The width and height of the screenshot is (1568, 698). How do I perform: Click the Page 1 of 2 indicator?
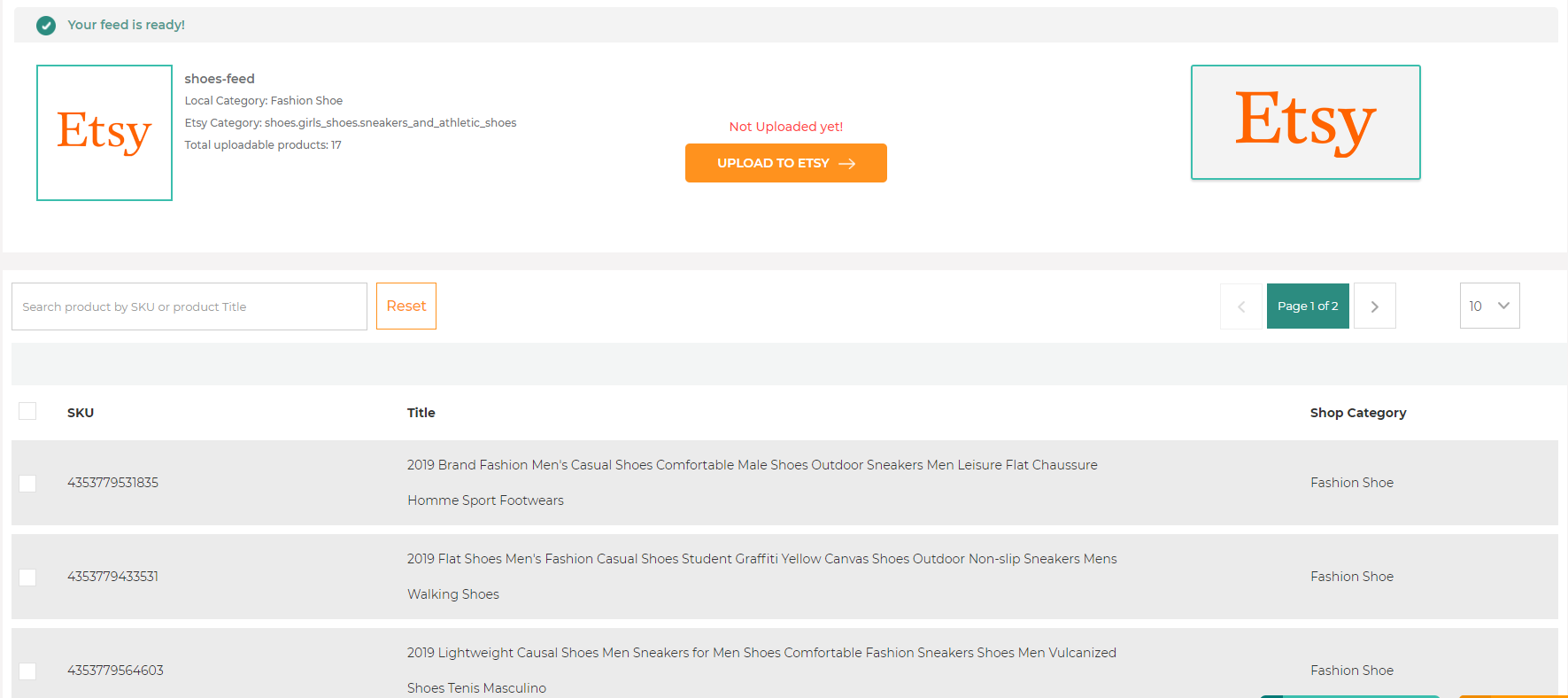click(1308, 306)
